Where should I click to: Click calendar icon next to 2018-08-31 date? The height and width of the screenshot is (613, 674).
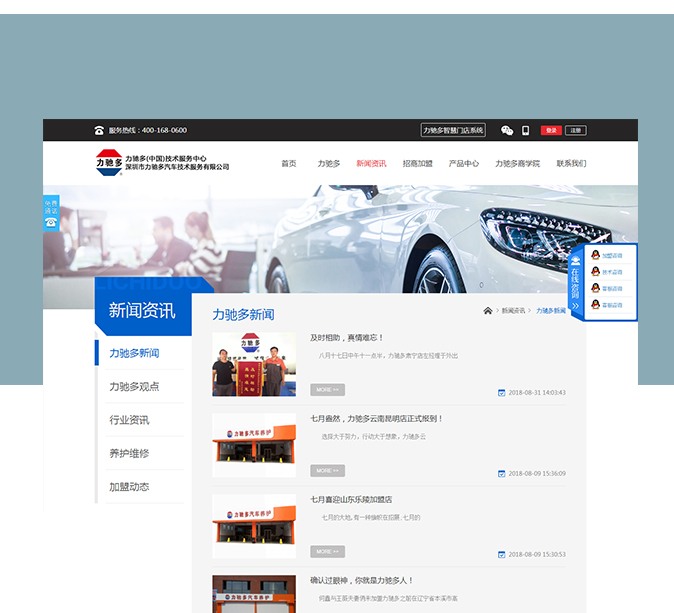pos(501,392)
